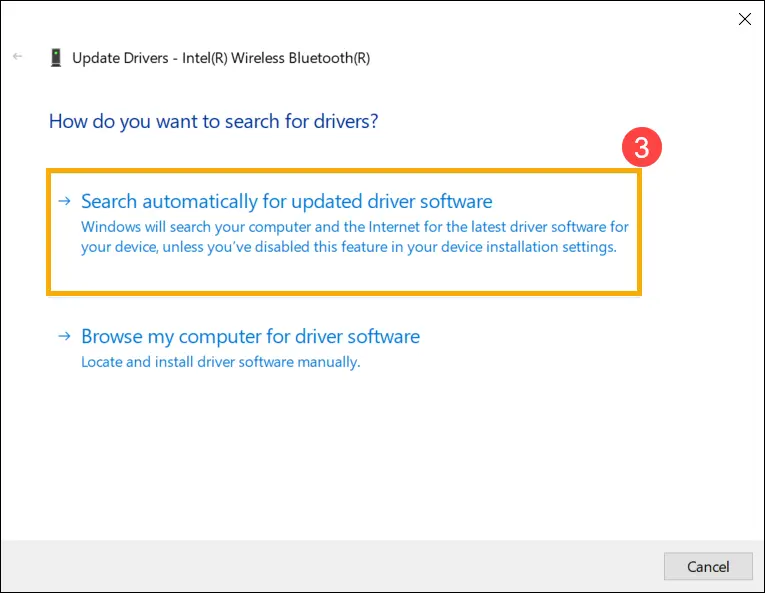Choose Browse my computer for driver software
This screenshot has width=765, height=593.
(250, 336)
